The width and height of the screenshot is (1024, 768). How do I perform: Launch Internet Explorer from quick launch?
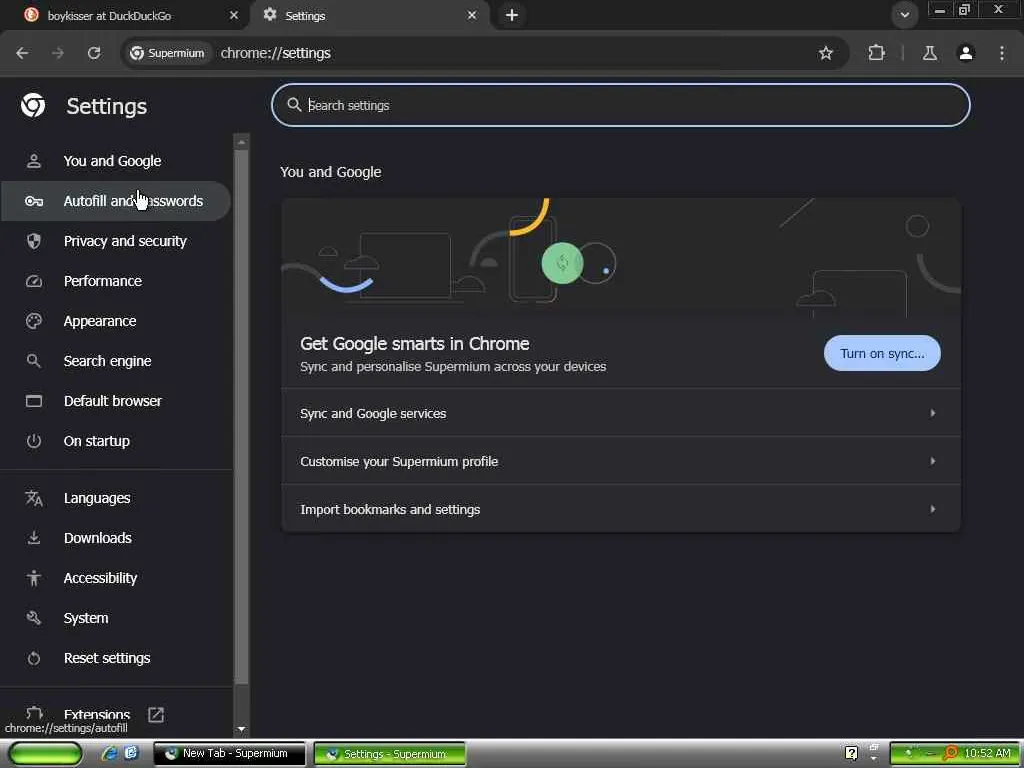pos(110,753)
